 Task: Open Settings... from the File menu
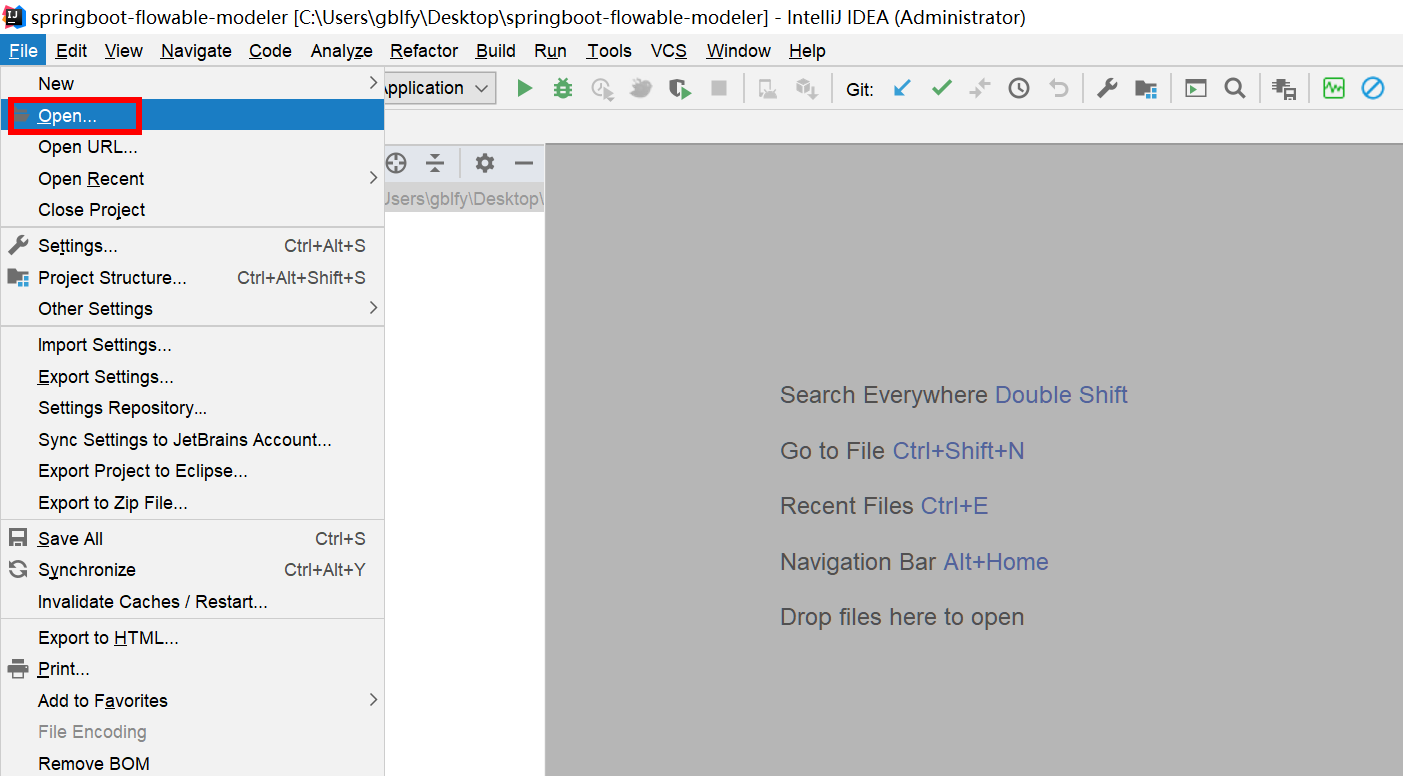(x=192, y=246)
